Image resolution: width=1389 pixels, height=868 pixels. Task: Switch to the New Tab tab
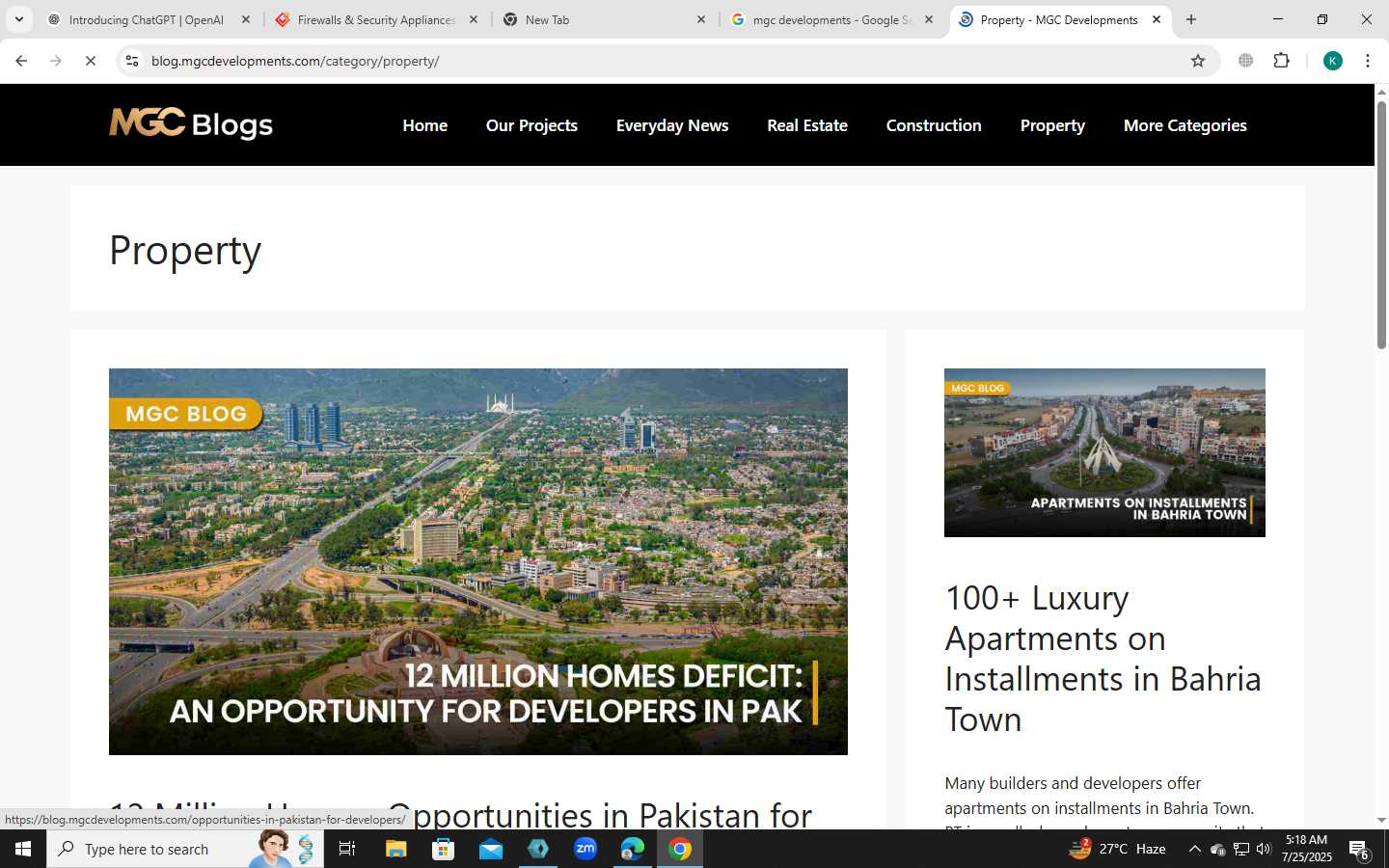603,19
